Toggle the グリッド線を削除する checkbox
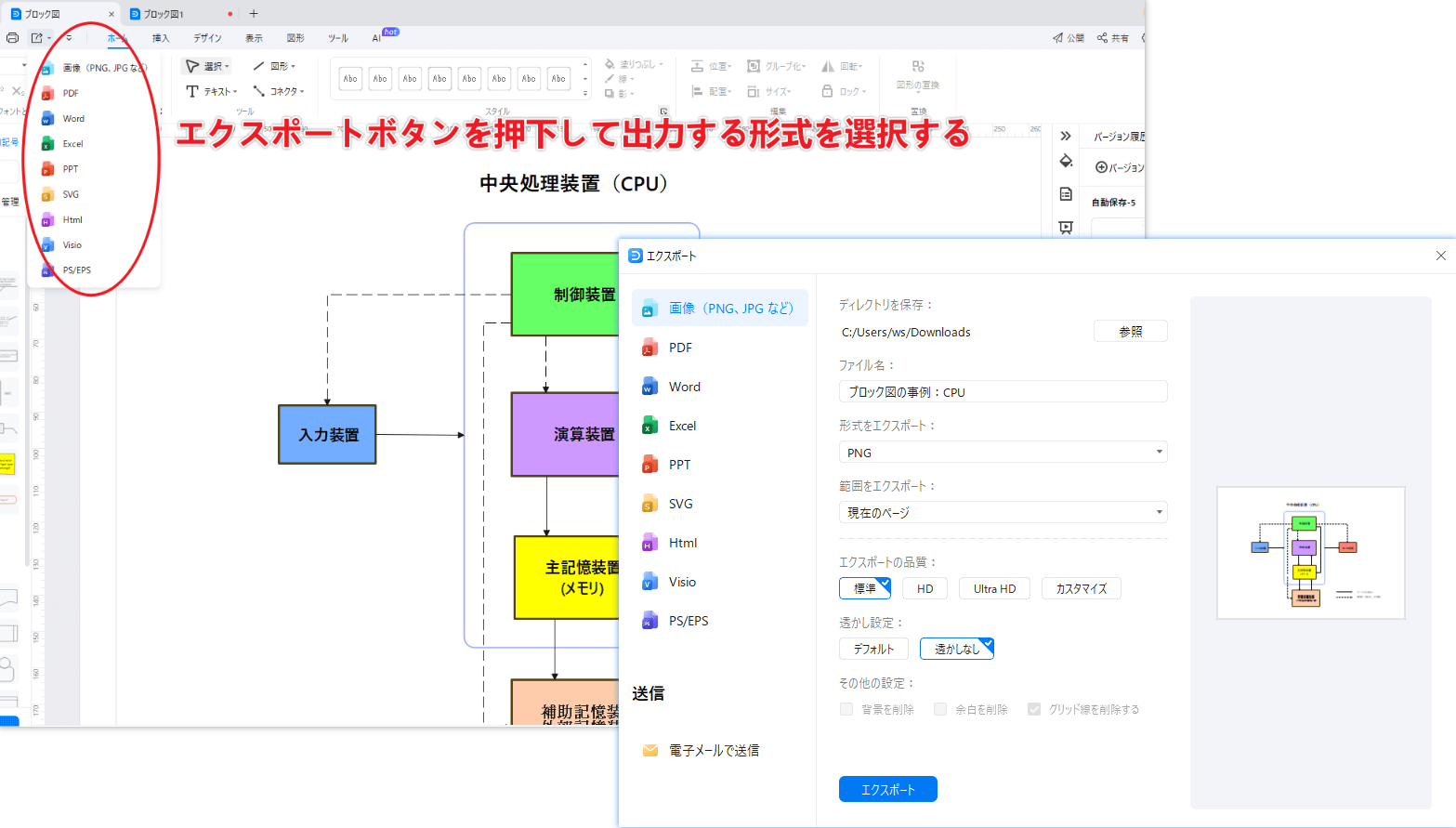Image resolution: width=1456 pixels, height=828 pixels. coord(1034,709)
